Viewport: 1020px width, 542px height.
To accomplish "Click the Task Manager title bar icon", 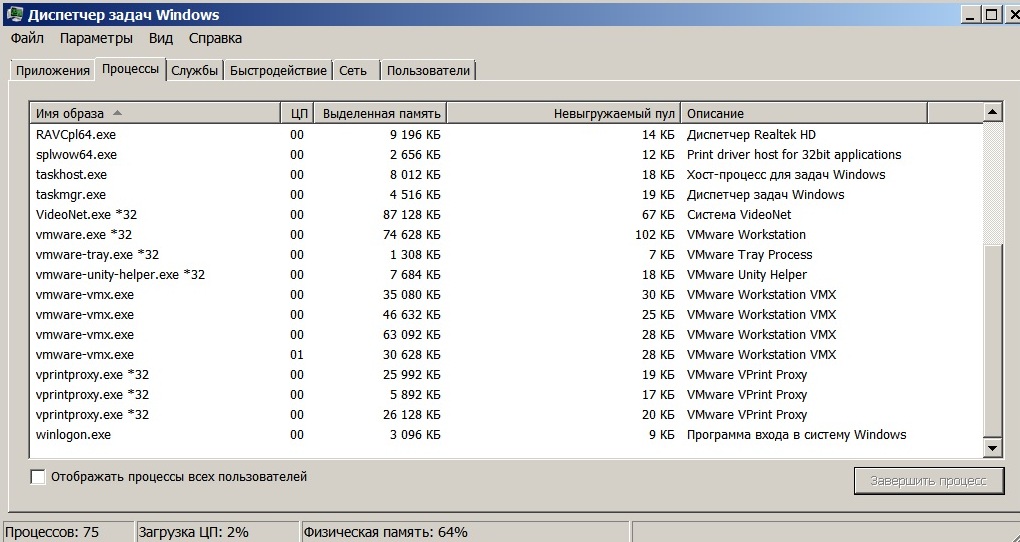I will point(14,15).
